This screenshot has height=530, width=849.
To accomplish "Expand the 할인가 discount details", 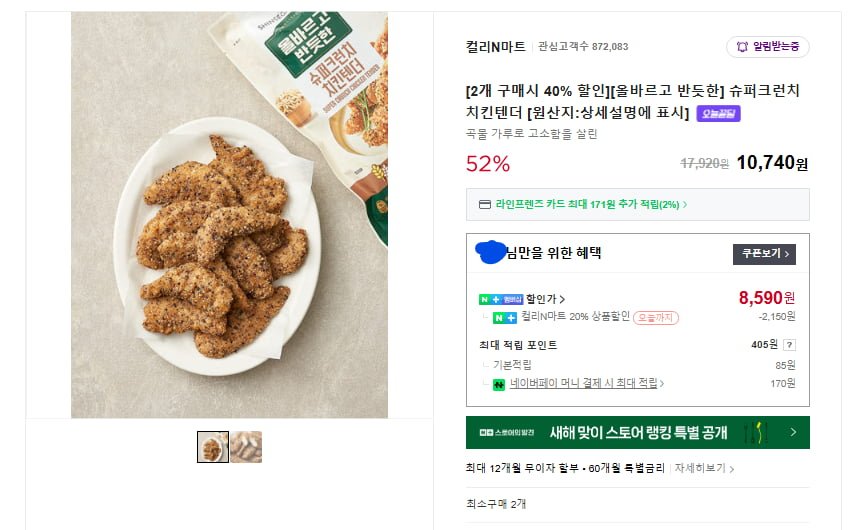I will 546,299.
